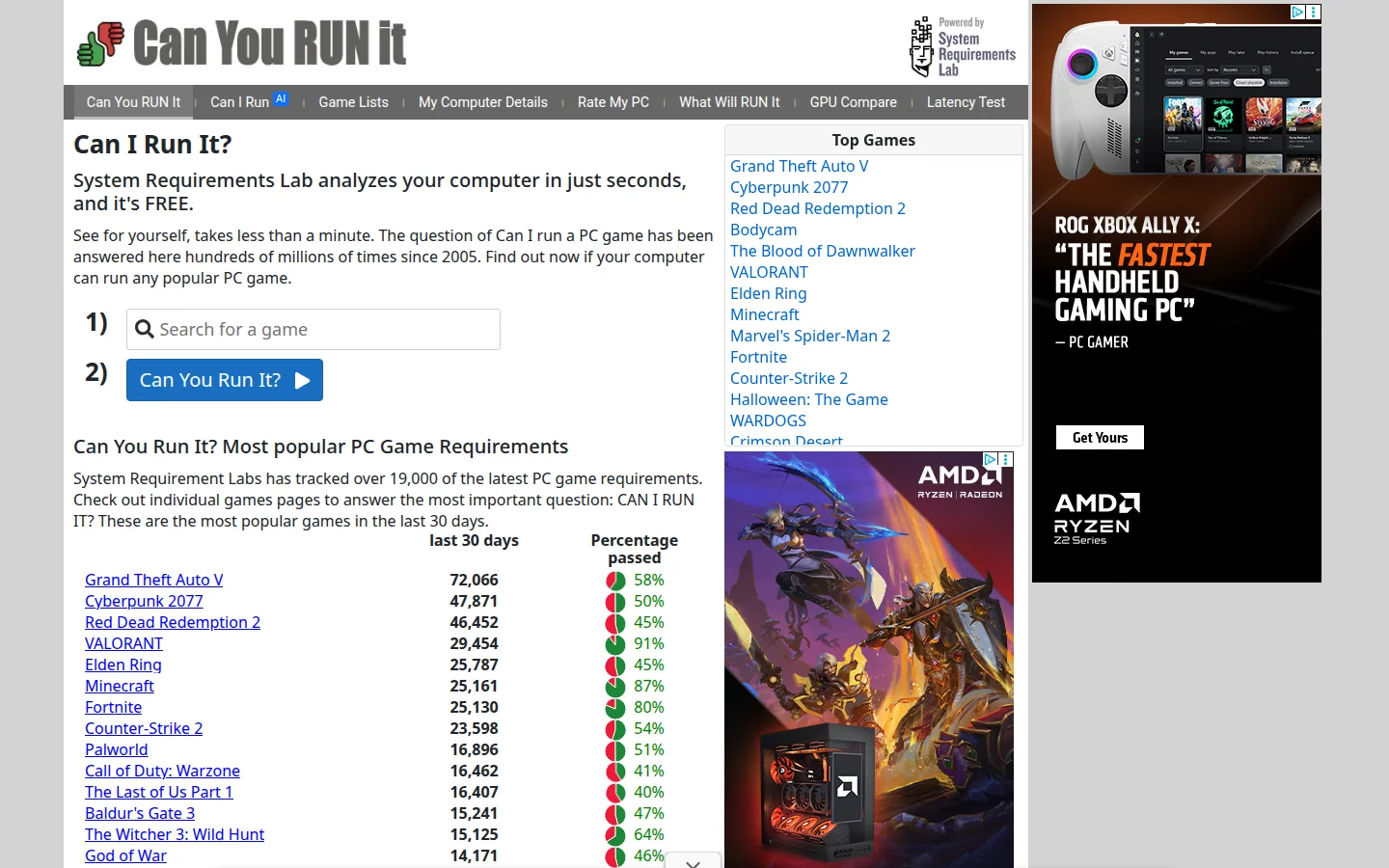Open Counter-Strike 2 in popular games table
Image resolution: width=1389 pixels, height=868 pixels.
tap(144, 728)
